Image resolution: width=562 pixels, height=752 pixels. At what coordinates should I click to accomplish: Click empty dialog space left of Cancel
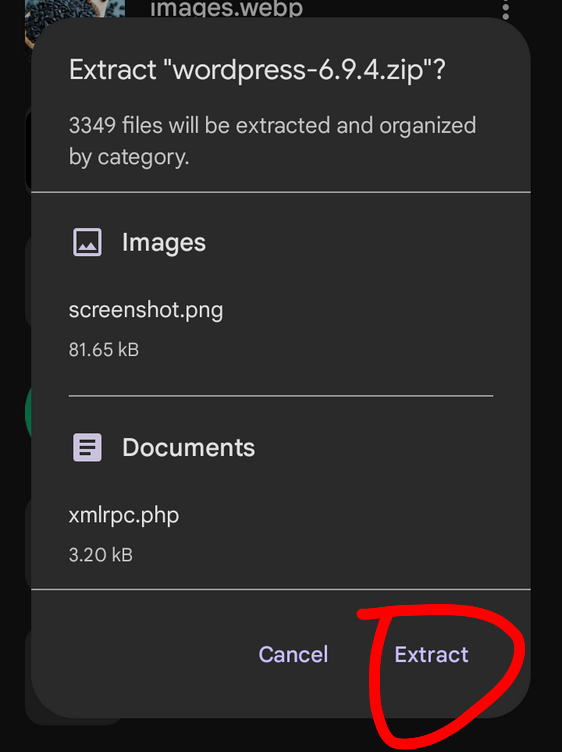click(144, 654)
